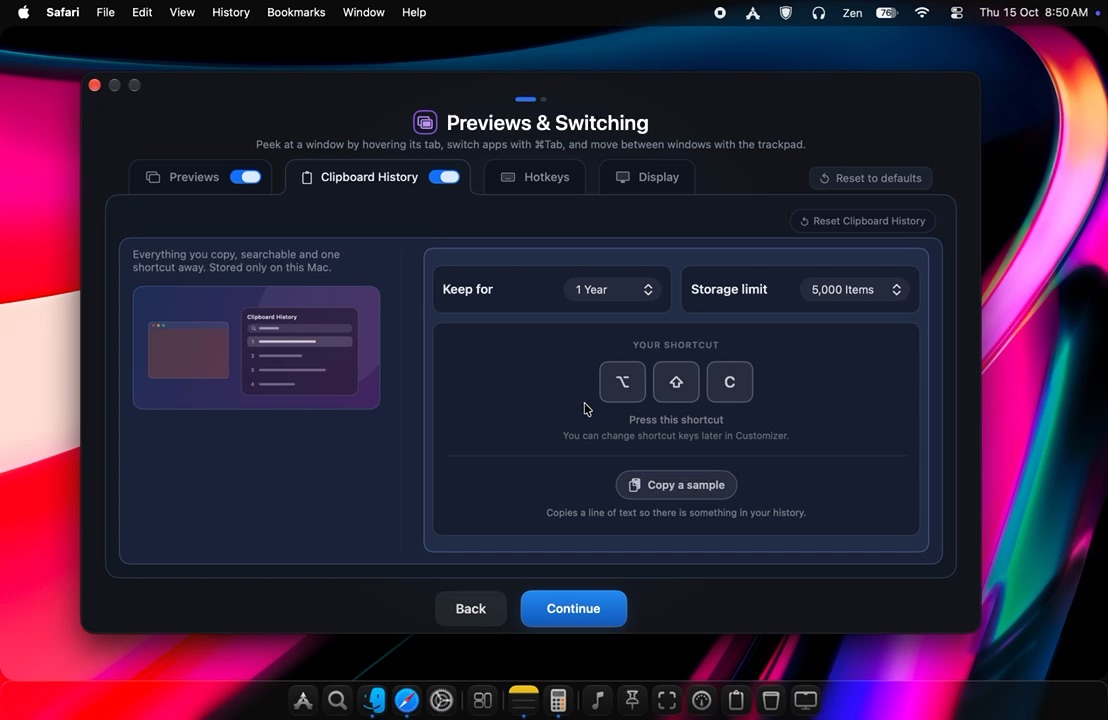Open the Bookmarks menu

[296, 13]
